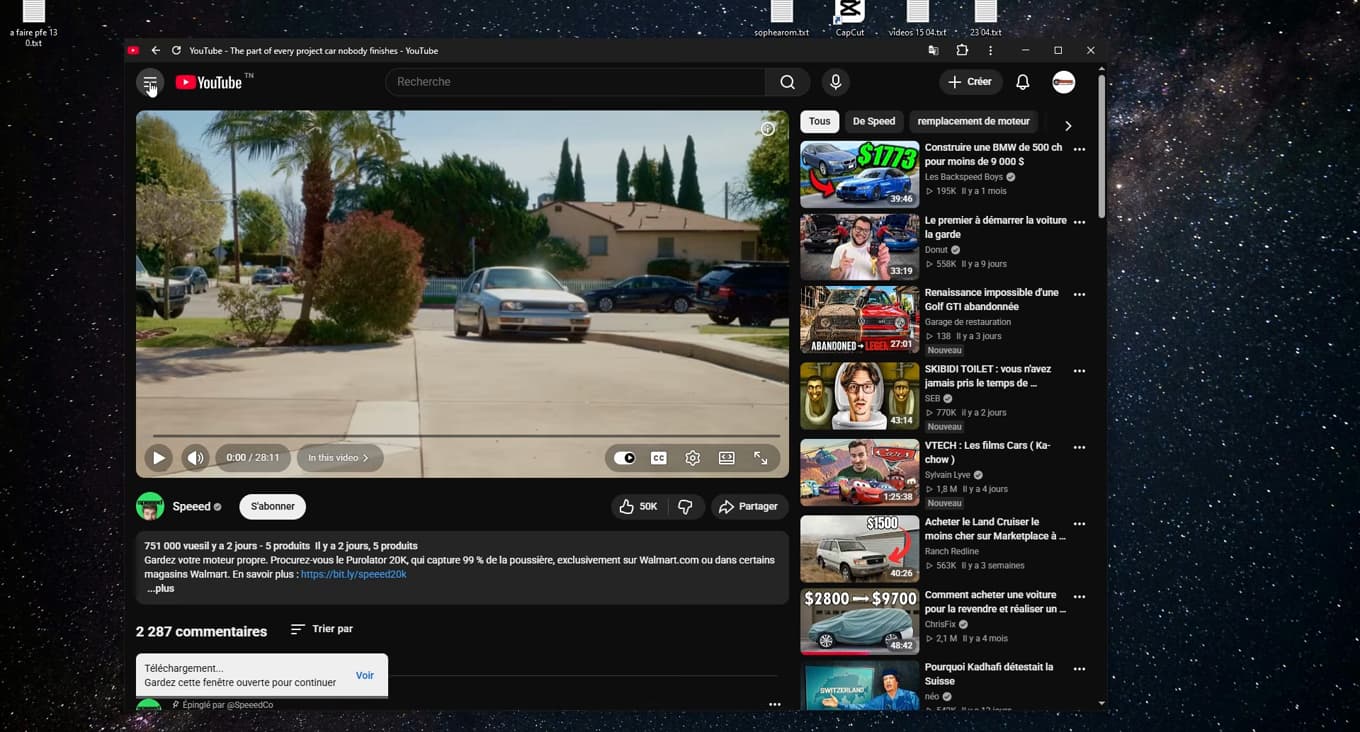This screenshot has height=732, width=1360.
Task: Open the window's three-dot menu
Action: click(991, 50)
